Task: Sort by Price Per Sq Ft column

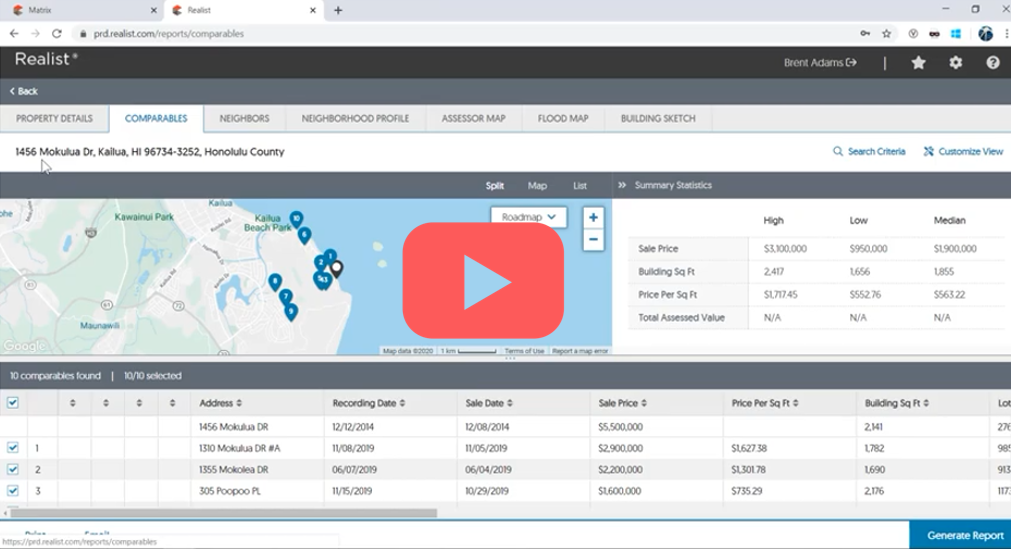Action: [765, 403]
